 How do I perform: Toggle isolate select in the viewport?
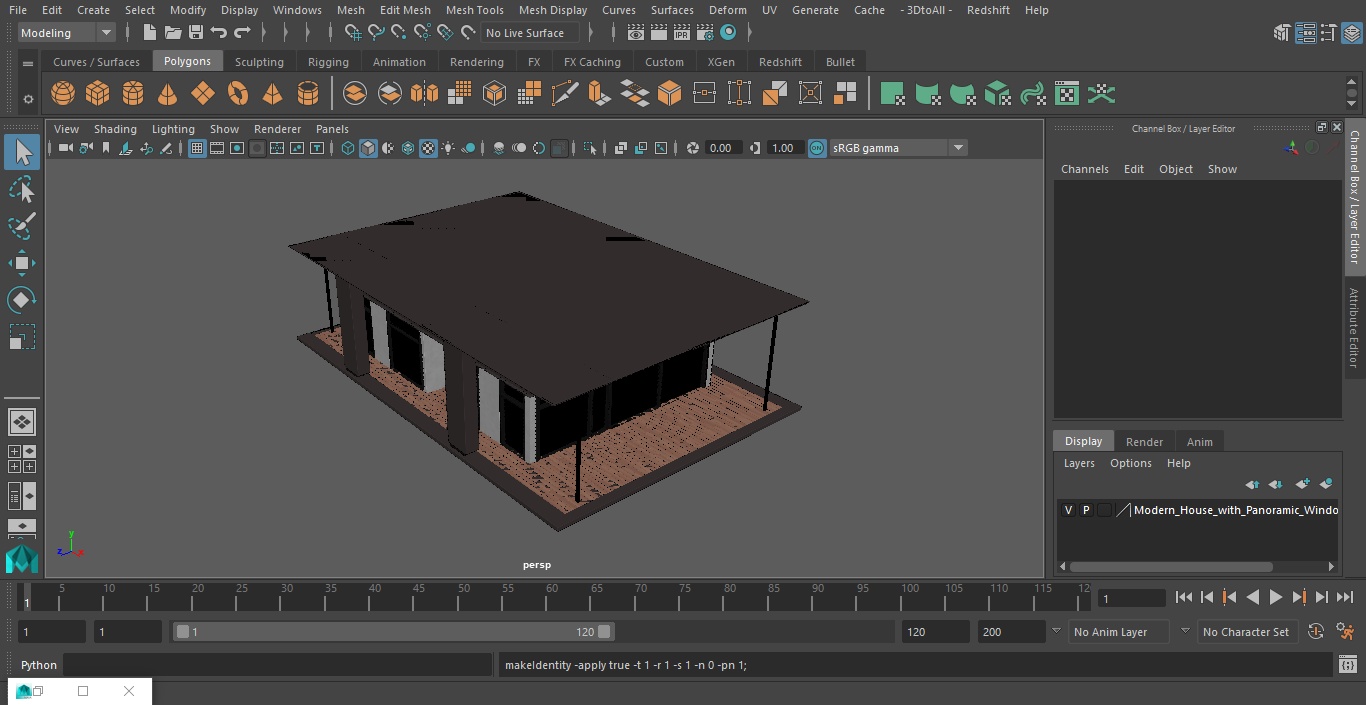click(x=590, y=148)
